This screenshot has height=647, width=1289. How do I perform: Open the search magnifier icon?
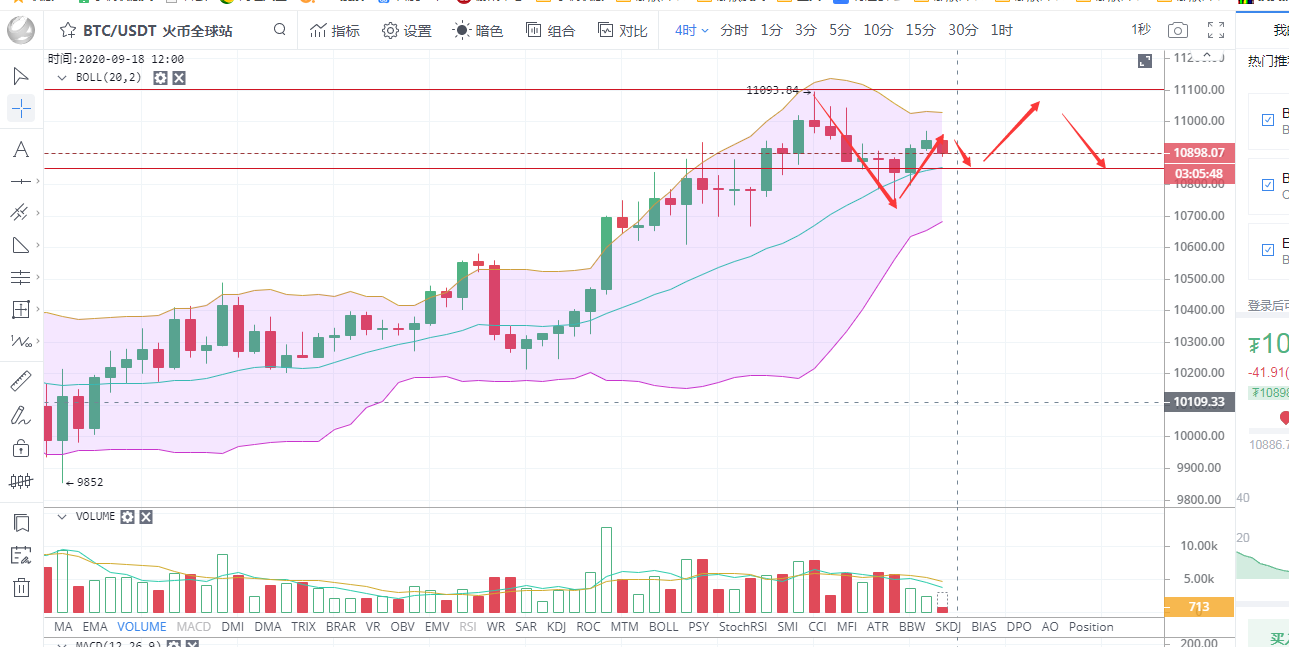coord(280,30)
